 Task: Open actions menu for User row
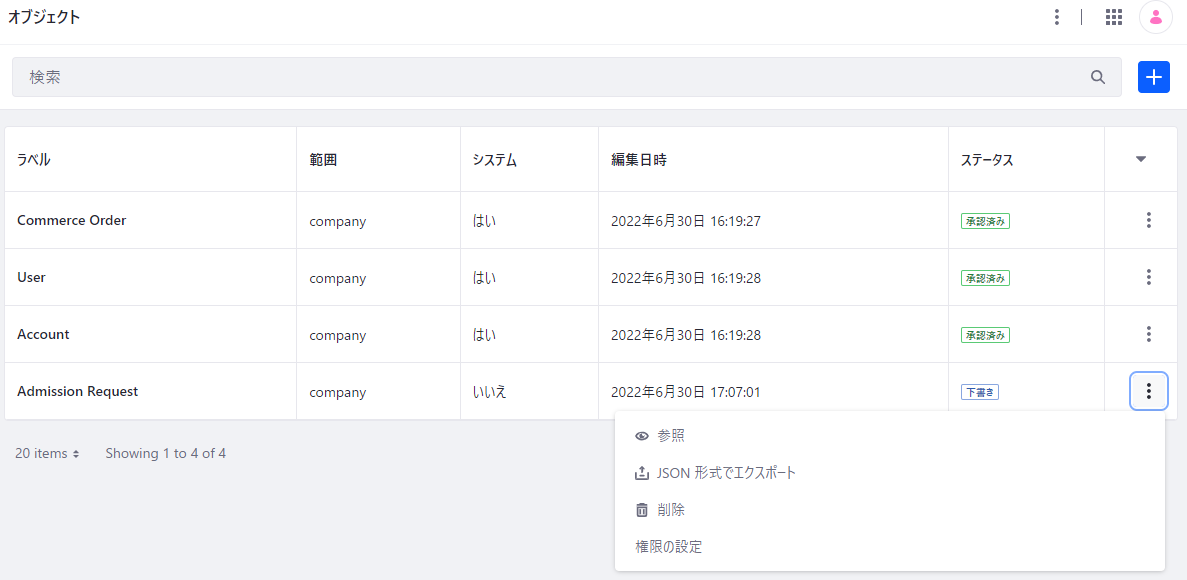1148,277
